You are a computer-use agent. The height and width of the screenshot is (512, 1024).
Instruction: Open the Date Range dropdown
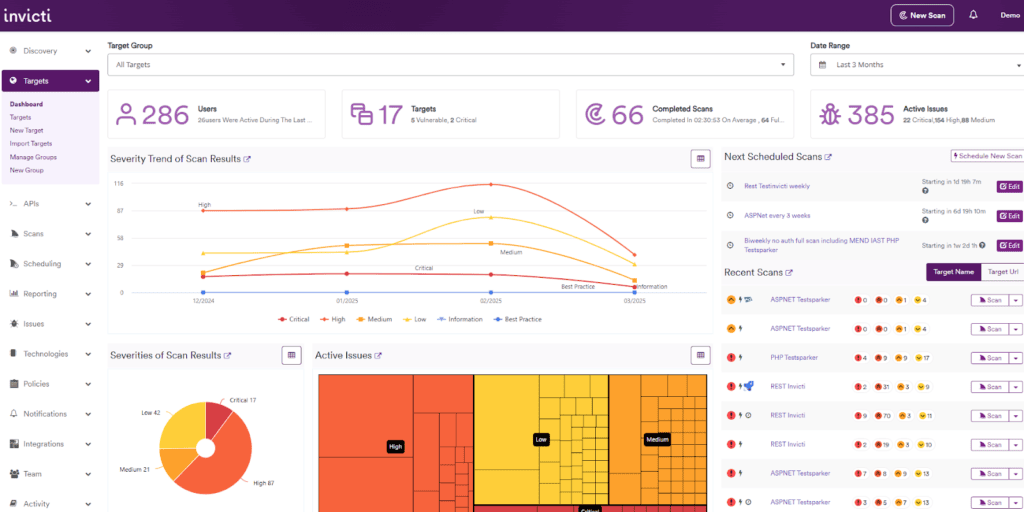[915, 65]
